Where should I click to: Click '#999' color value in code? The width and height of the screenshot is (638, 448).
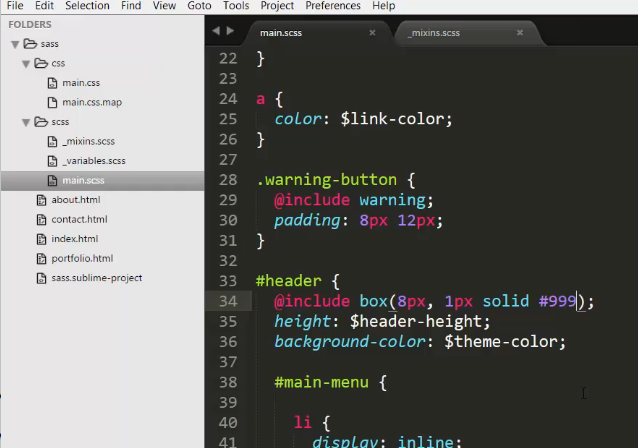557,302
